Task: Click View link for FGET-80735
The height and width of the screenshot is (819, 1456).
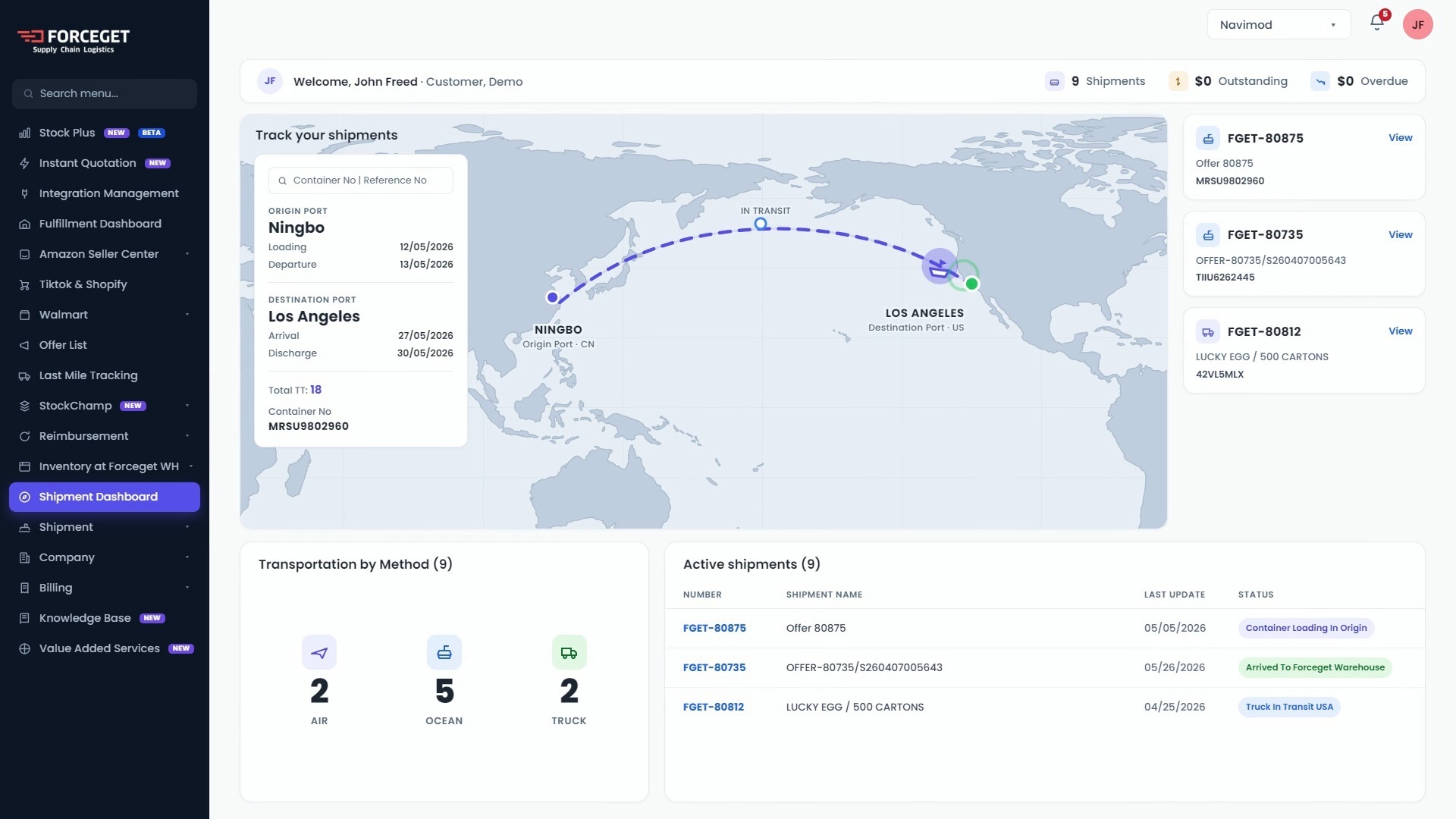Action: (1400, 234)
